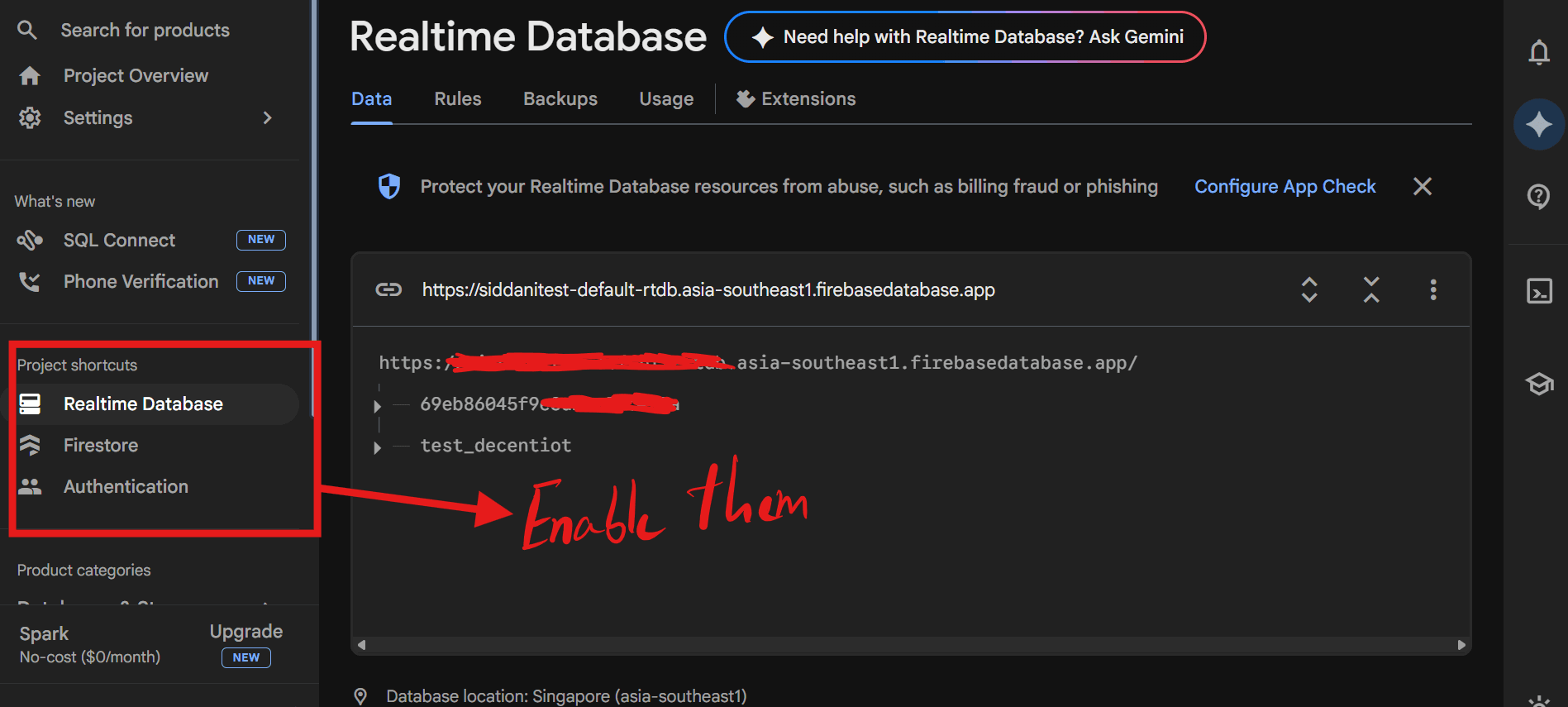The width and height of the screenshot is (1568, 707).
Task: Open the Firestore icon in shortcuts
Action: (x=30, y=445)
